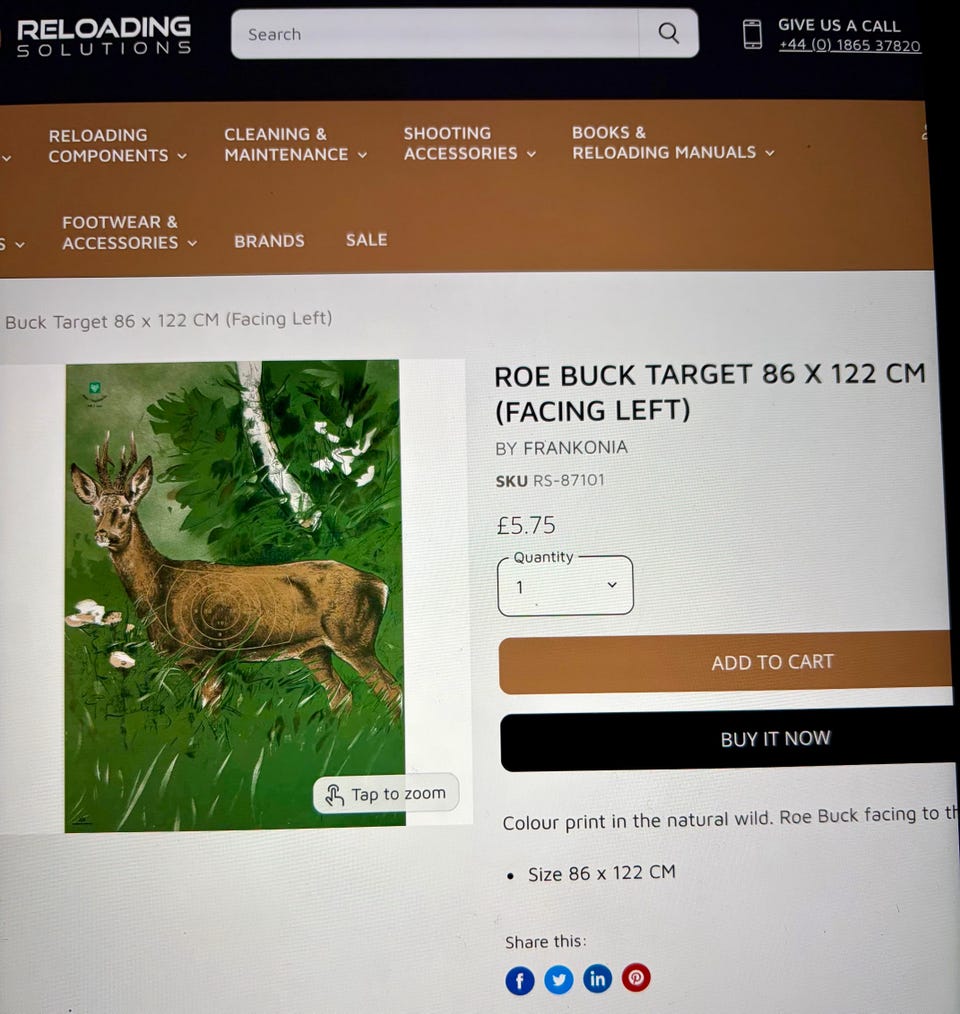Screen dimensions: 960x1014
Task: Share on LinkedIn icon
Action: (598, 978)
